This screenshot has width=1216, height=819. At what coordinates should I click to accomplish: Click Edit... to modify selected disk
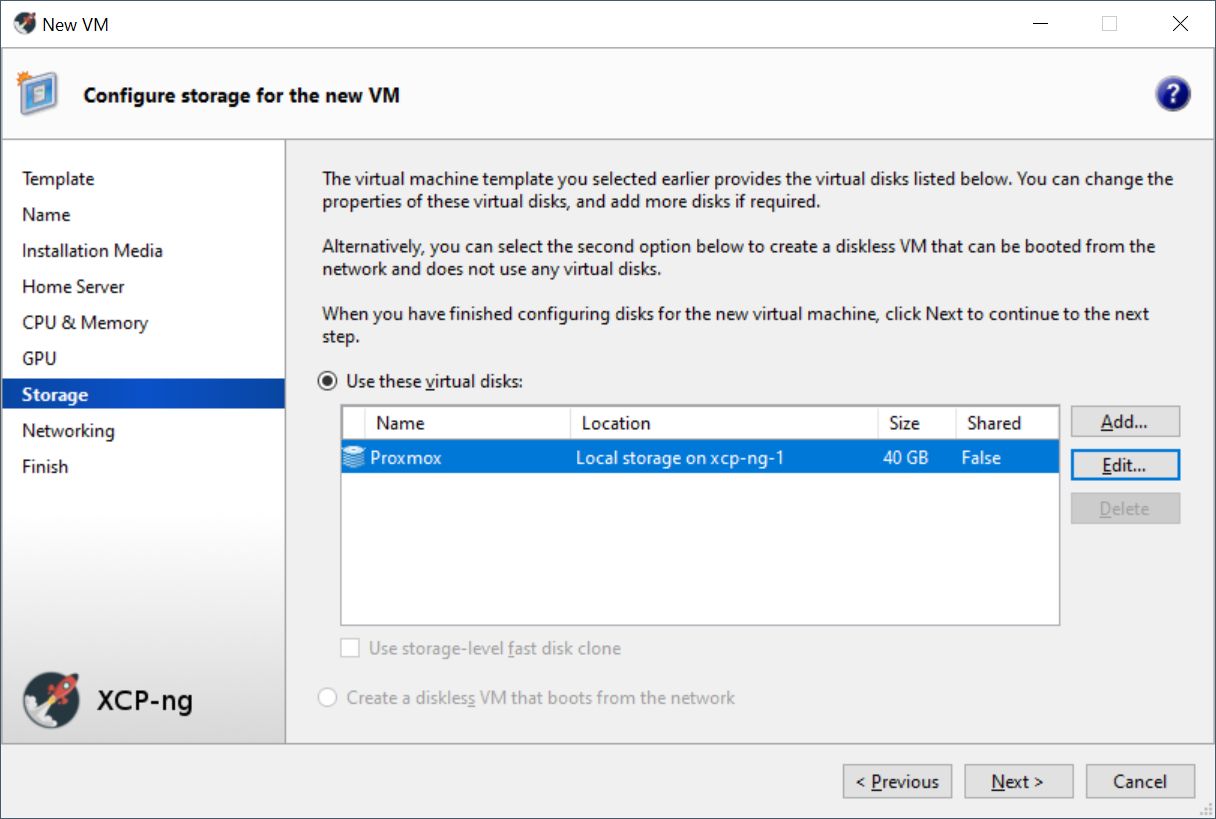1124,465
